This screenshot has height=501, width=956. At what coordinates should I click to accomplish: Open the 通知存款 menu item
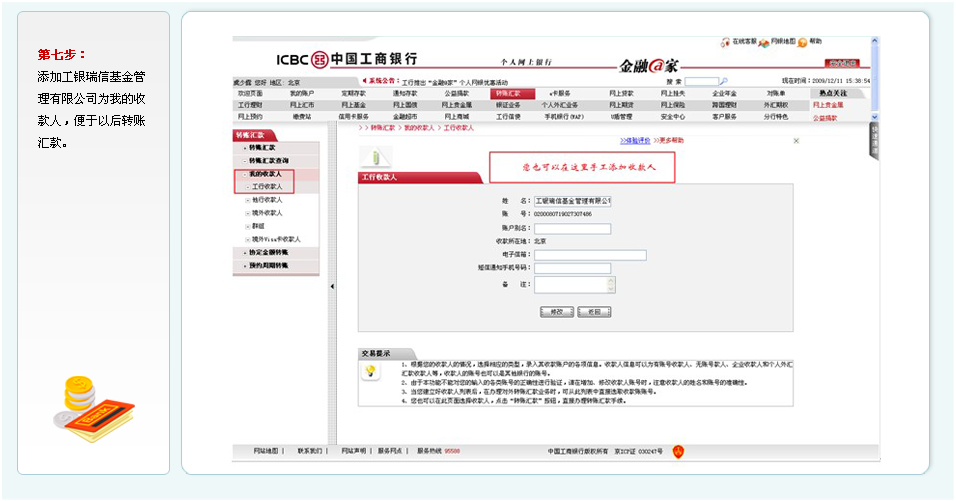coord(405,94)
